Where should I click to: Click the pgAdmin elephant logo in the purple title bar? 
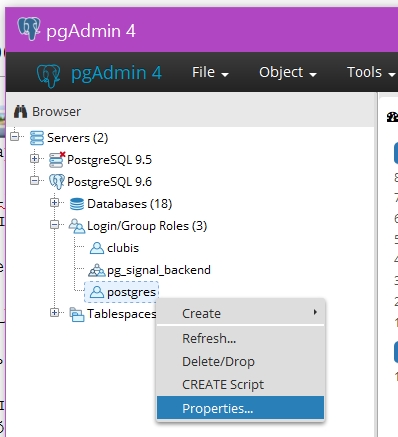(29, 29)
